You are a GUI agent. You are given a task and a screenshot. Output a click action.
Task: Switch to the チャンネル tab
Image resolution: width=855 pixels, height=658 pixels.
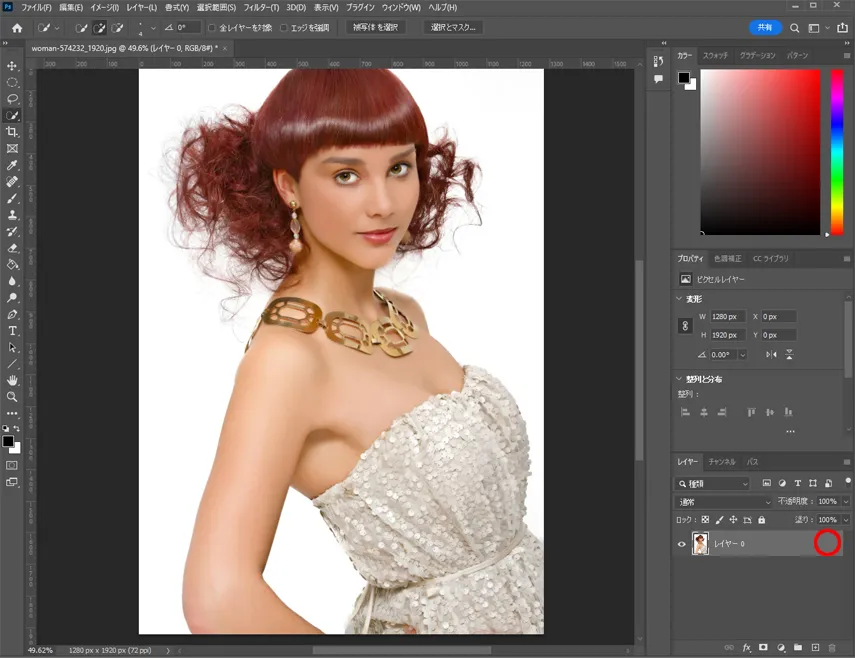point(721,462)
